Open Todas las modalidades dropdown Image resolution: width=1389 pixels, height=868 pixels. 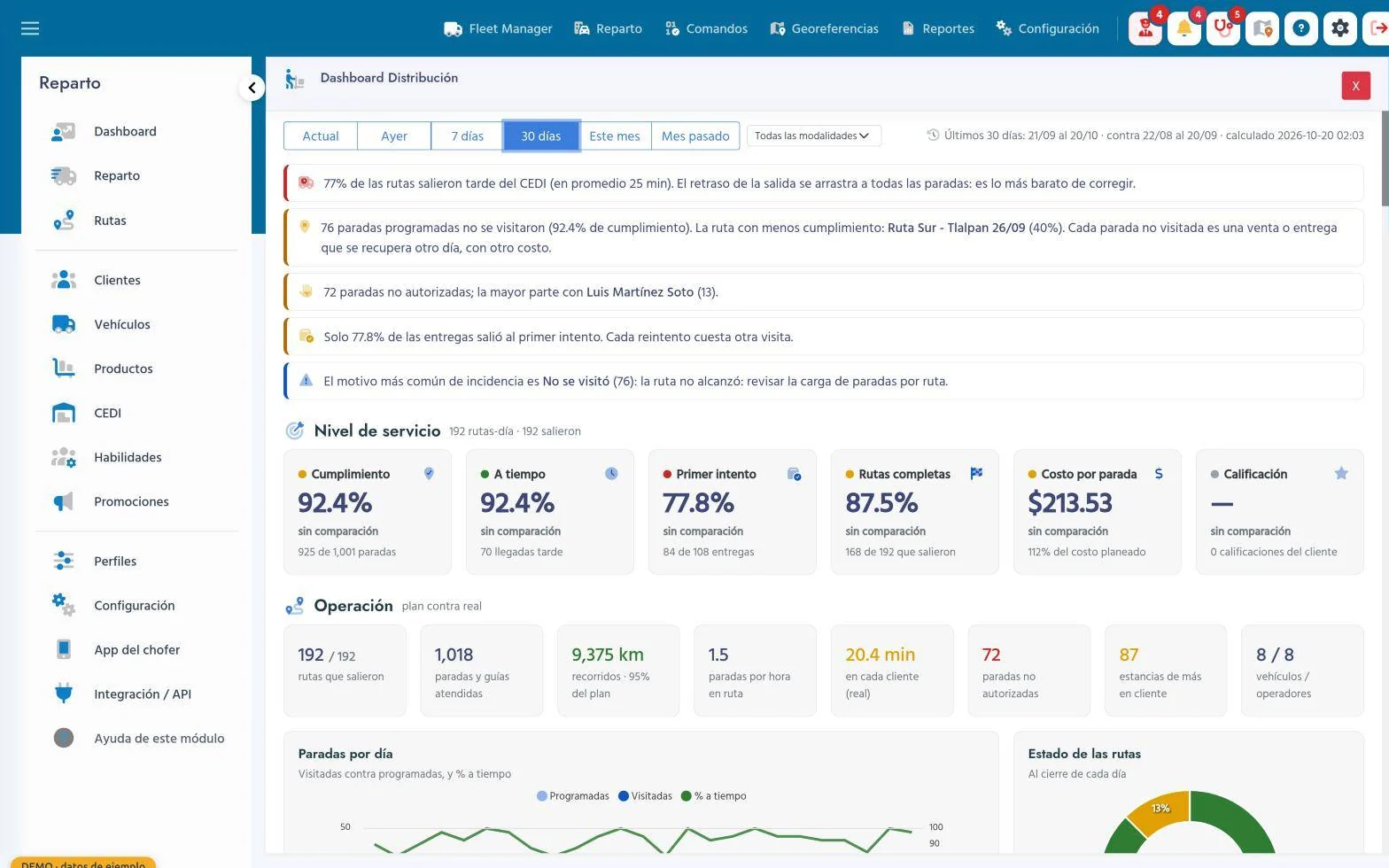[813, 136]
